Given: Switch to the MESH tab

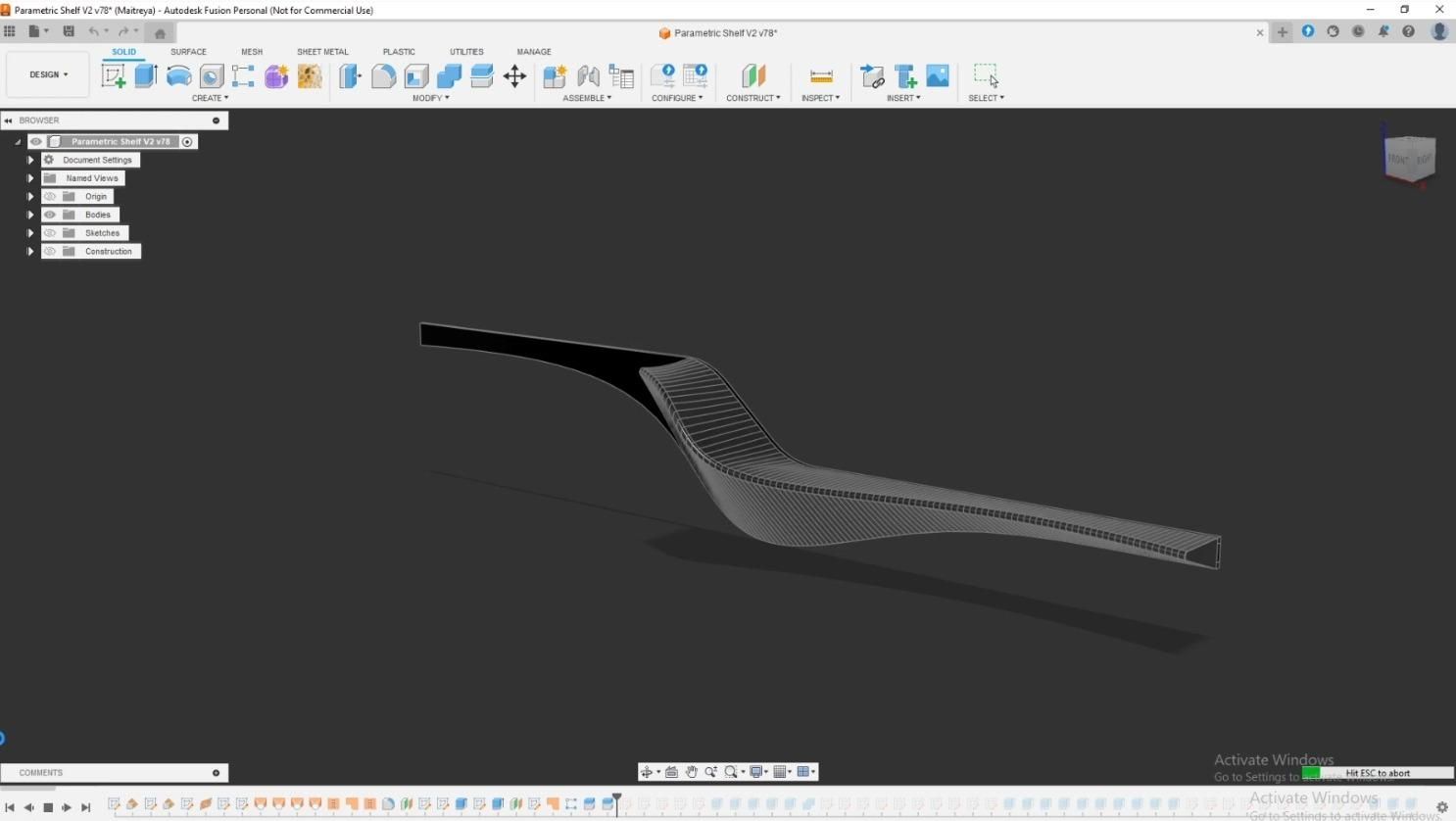Looking at the screenshot, I should (x=252, y=52).
